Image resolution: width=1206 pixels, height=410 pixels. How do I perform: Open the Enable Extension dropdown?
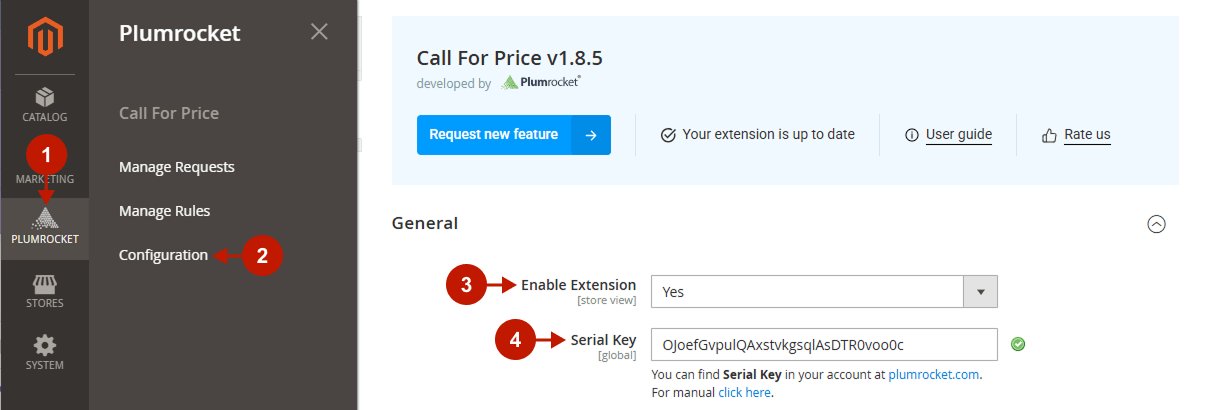coord(824,292)
